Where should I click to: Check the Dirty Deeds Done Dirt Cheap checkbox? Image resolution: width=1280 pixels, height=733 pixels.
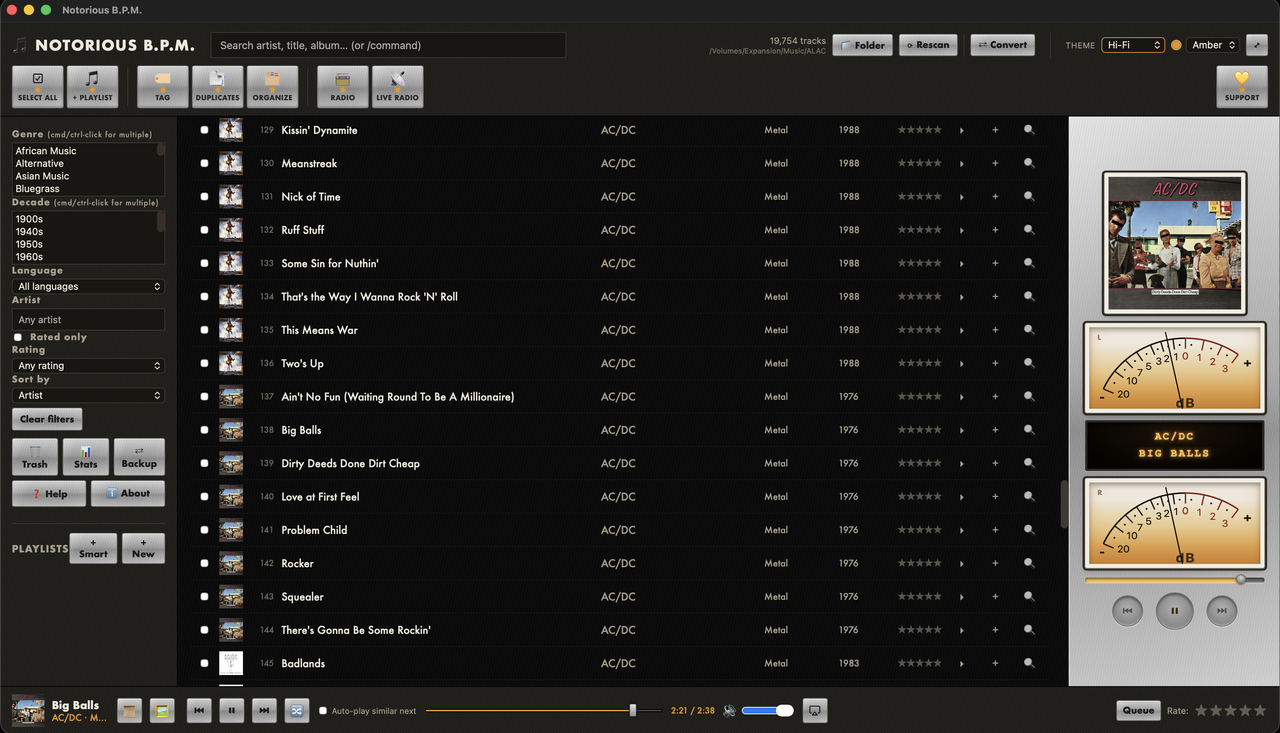(204, 463)
